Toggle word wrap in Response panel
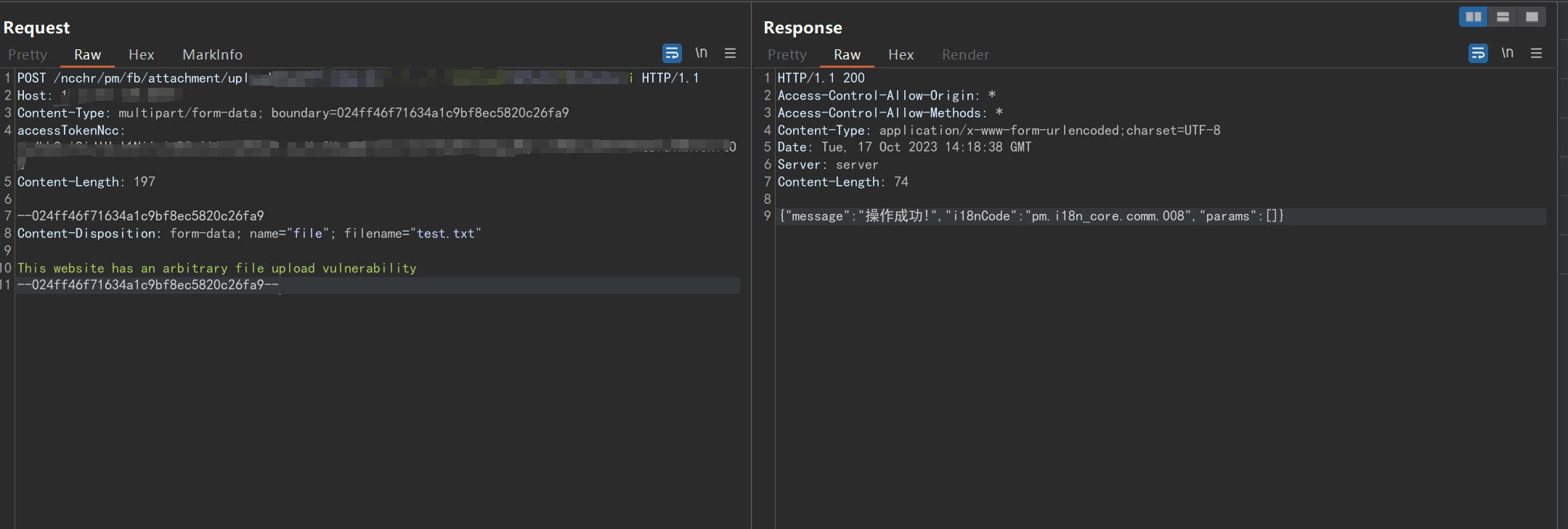The height and width of the screenshot is (529, 1568). 1478,53
